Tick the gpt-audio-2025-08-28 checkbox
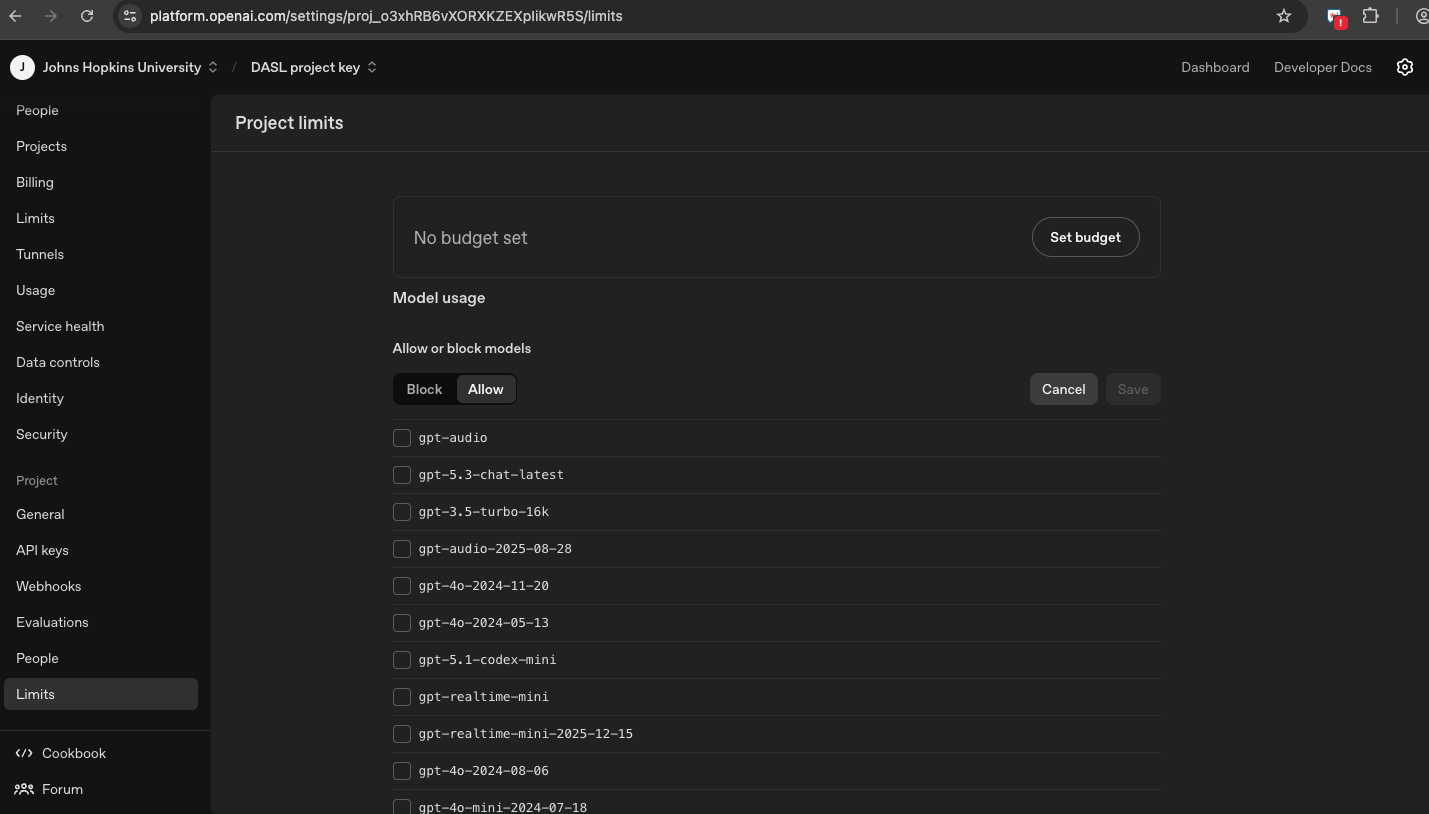 (x=402, y=549)
